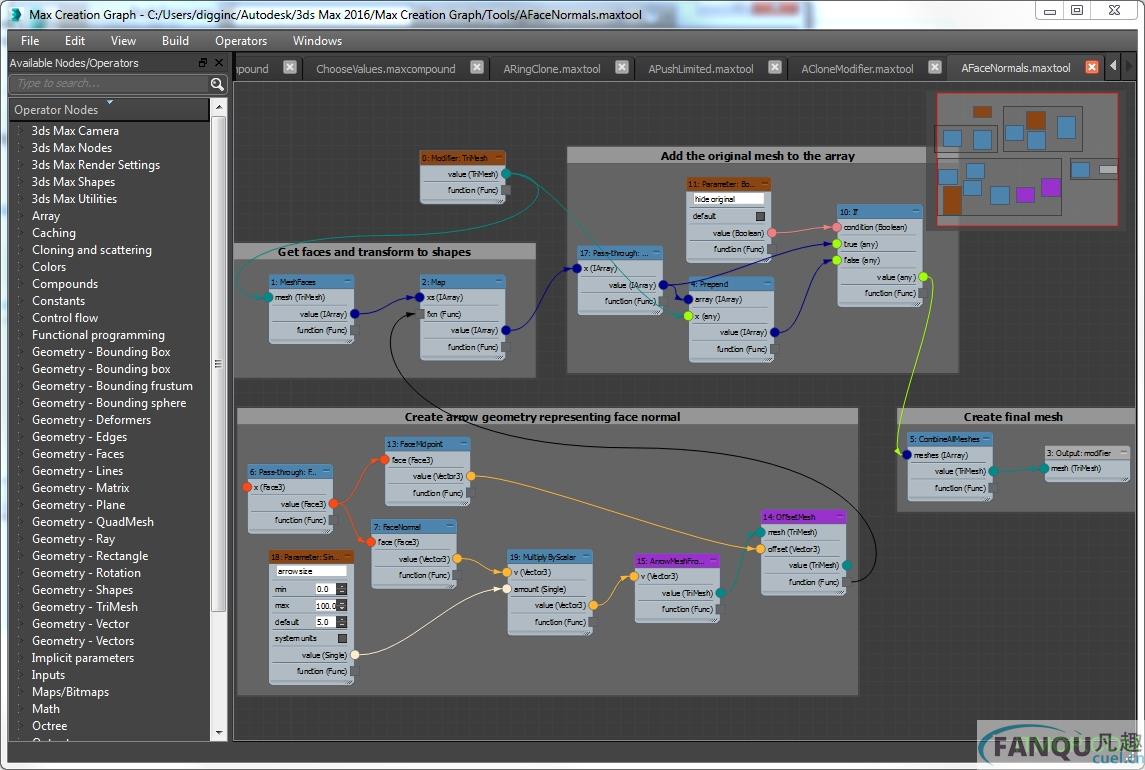Click meshes (IArray) input port on CombineAllMeshes
The height and width of the screenshot is (770, 1145).
pyautogui.click(x=907, y=454)
